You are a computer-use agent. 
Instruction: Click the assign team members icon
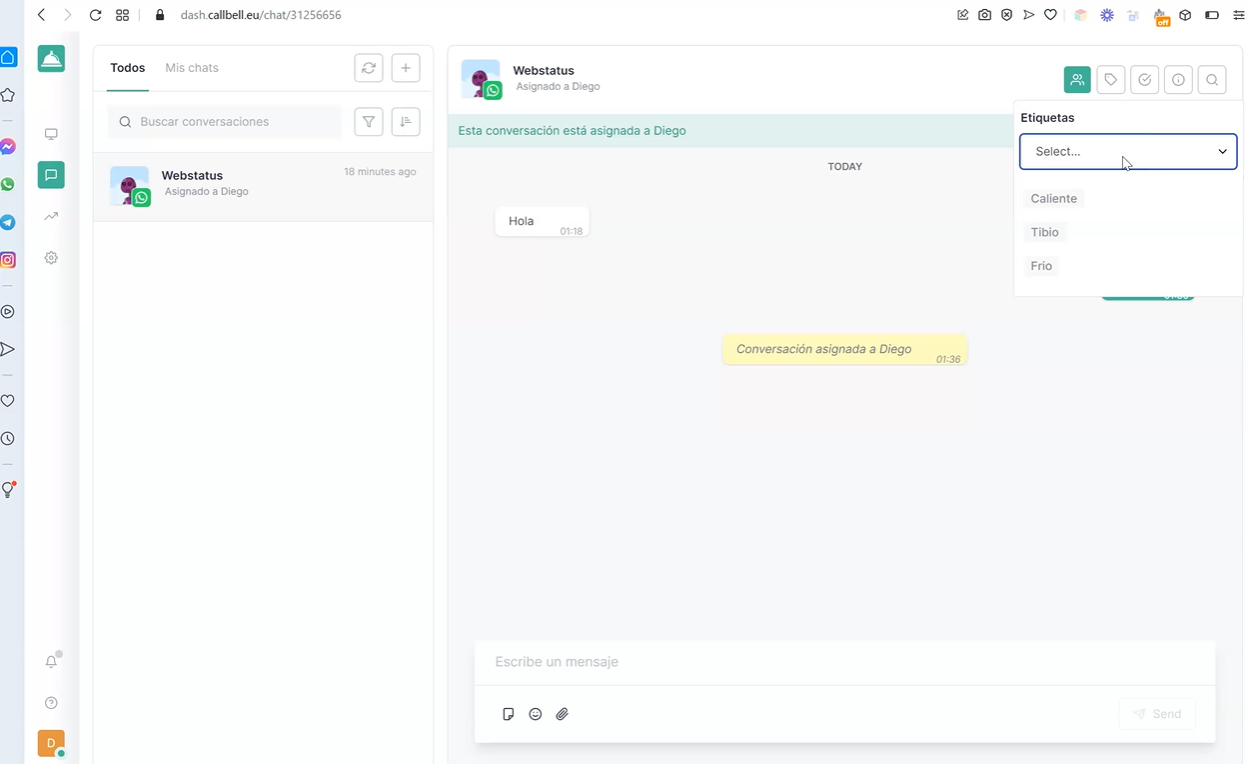point(1077,80)
